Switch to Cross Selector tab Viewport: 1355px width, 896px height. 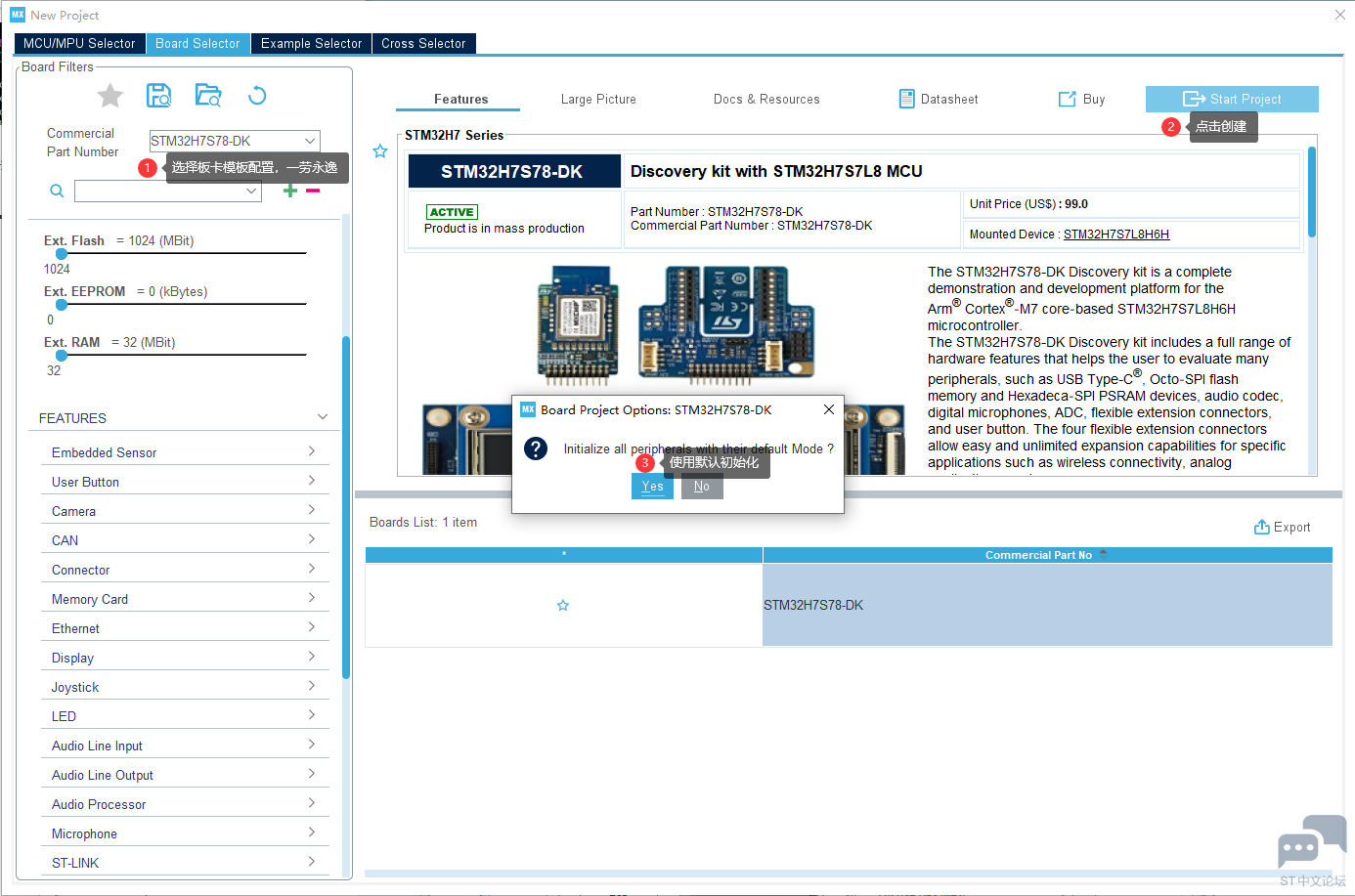tap(423, 43)
